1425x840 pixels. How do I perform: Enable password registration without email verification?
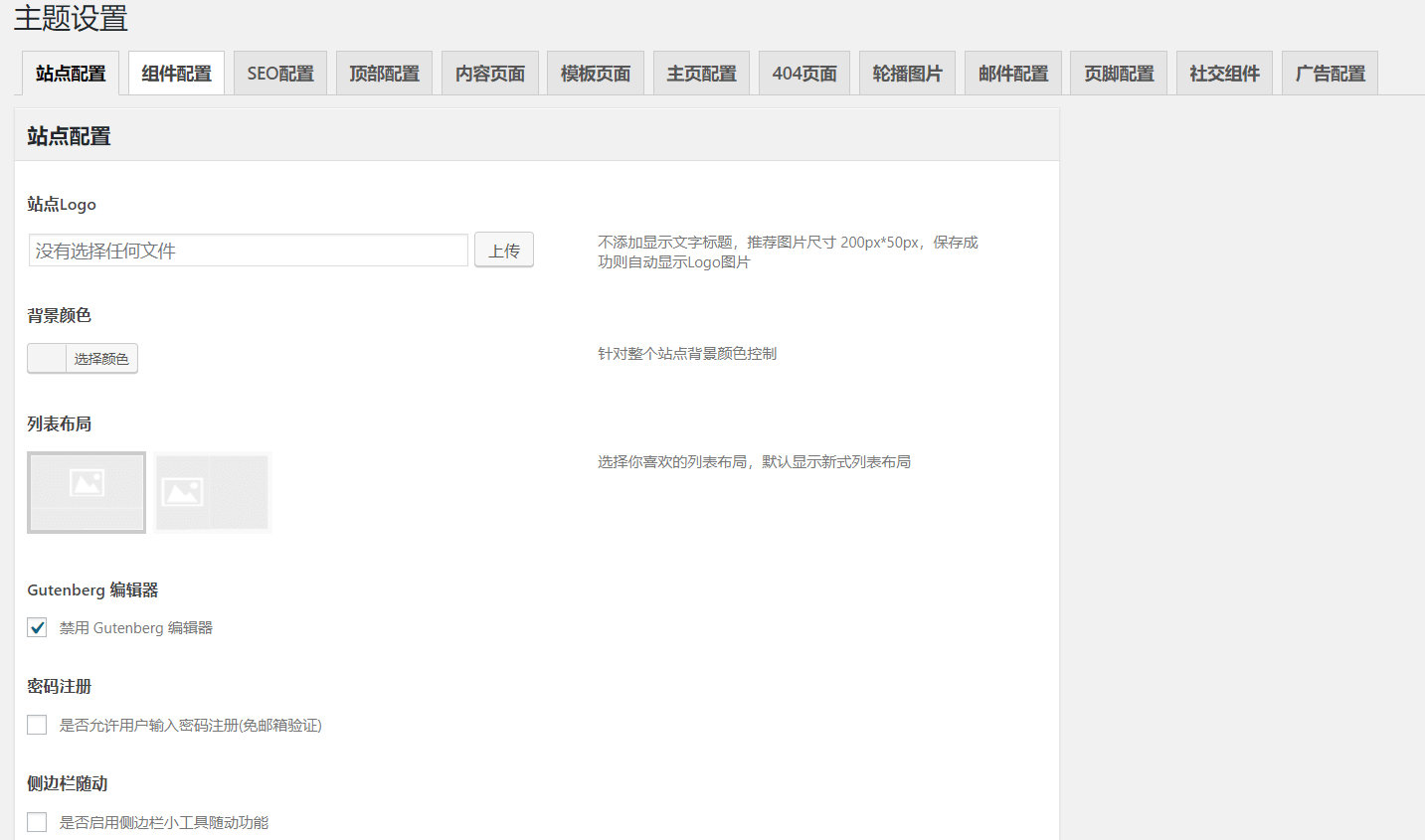pyautogui.click(x=37, y=725)
